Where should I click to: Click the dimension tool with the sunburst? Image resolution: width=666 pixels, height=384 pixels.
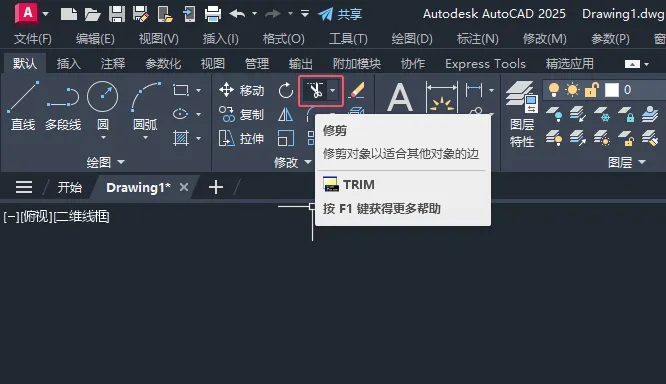[x=442, y=97]
